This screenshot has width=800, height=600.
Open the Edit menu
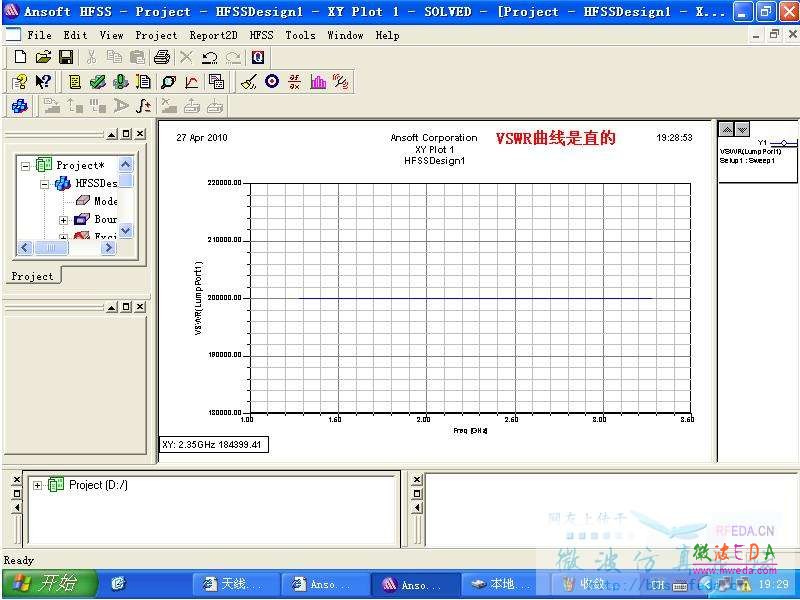[x=76, y=35]
